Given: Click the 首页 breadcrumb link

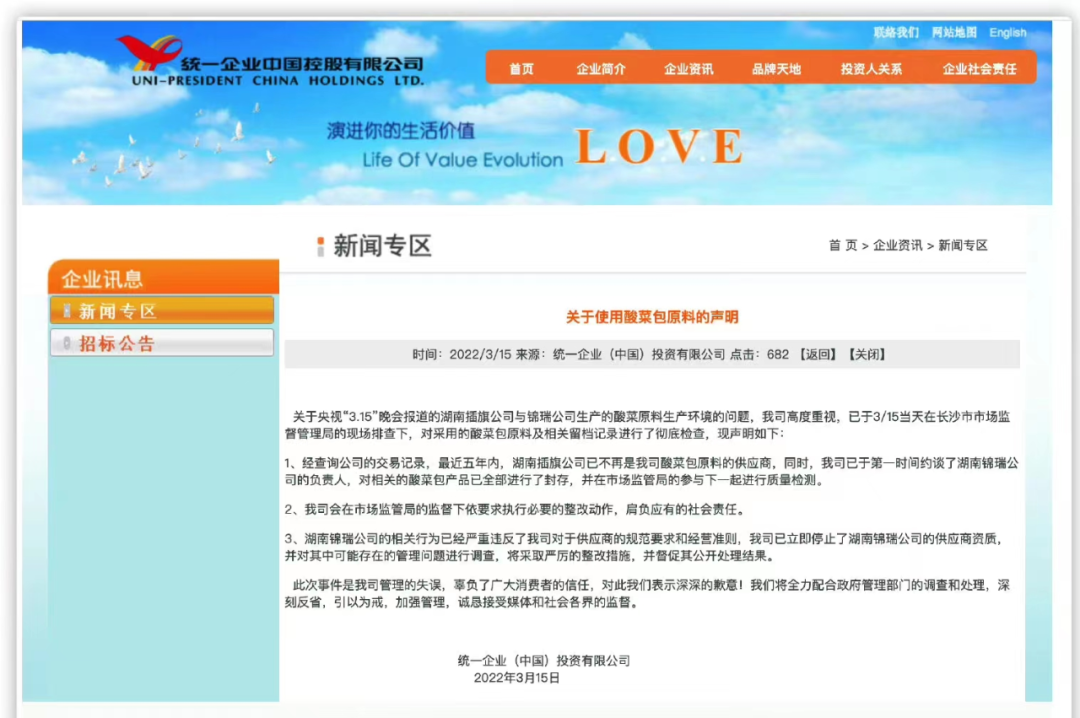Looking at the screenshot, I should (x=842, y=245).
